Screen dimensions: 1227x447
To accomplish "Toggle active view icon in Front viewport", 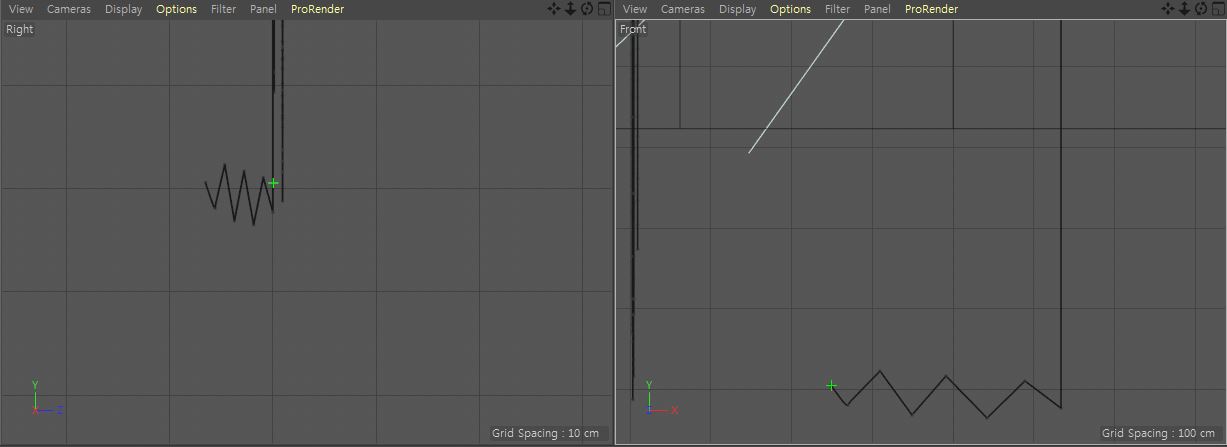I will [x=1217, y=9].
